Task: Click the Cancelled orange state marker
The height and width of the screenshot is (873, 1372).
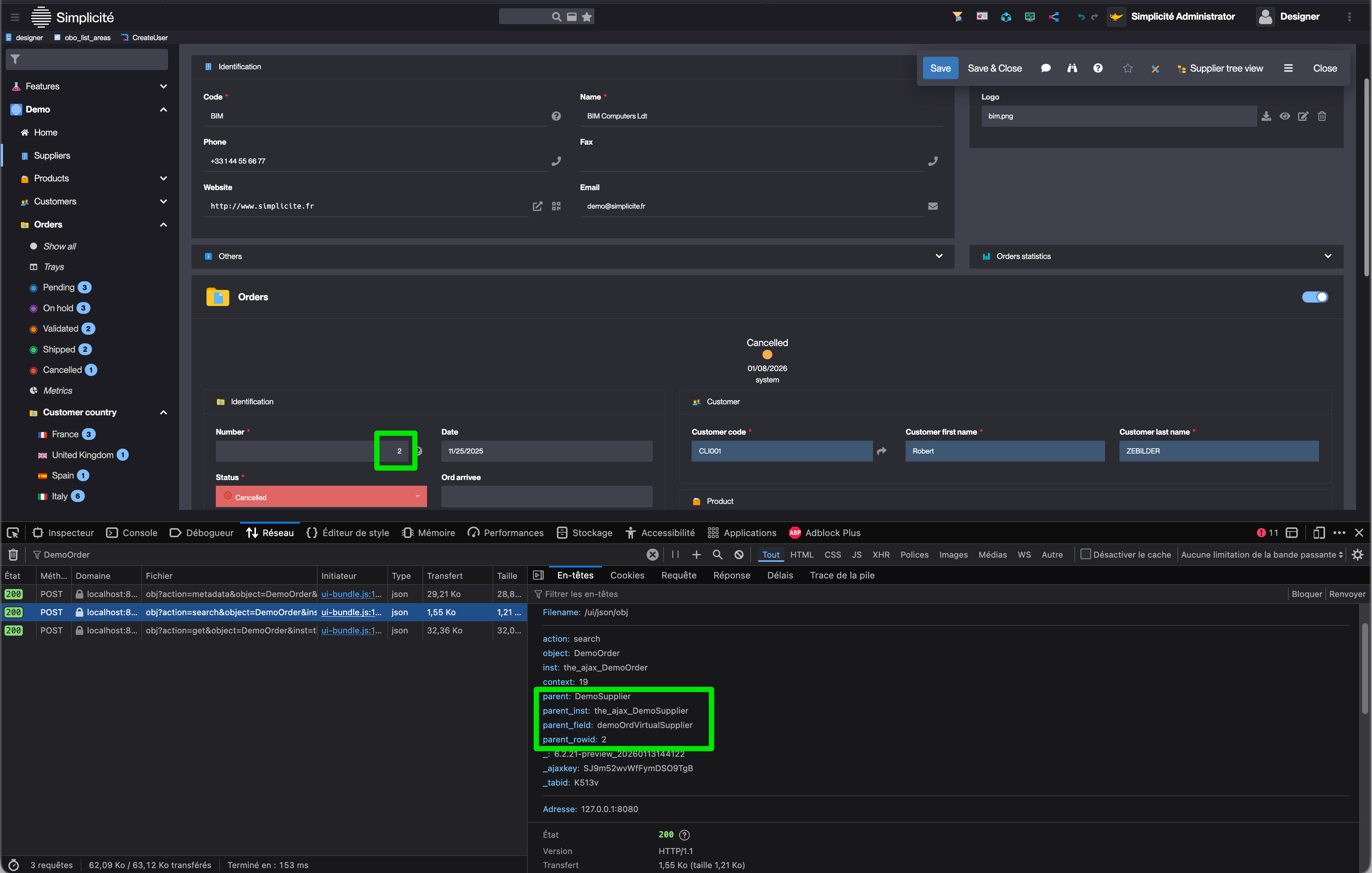Action: pos(767,355)
